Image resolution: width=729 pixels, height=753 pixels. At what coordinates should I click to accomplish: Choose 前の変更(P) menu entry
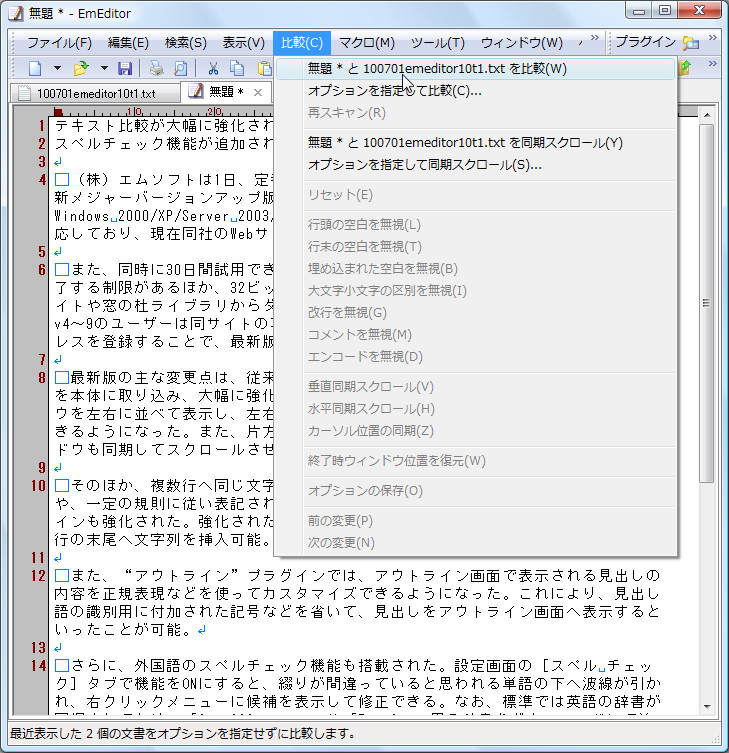476,521
